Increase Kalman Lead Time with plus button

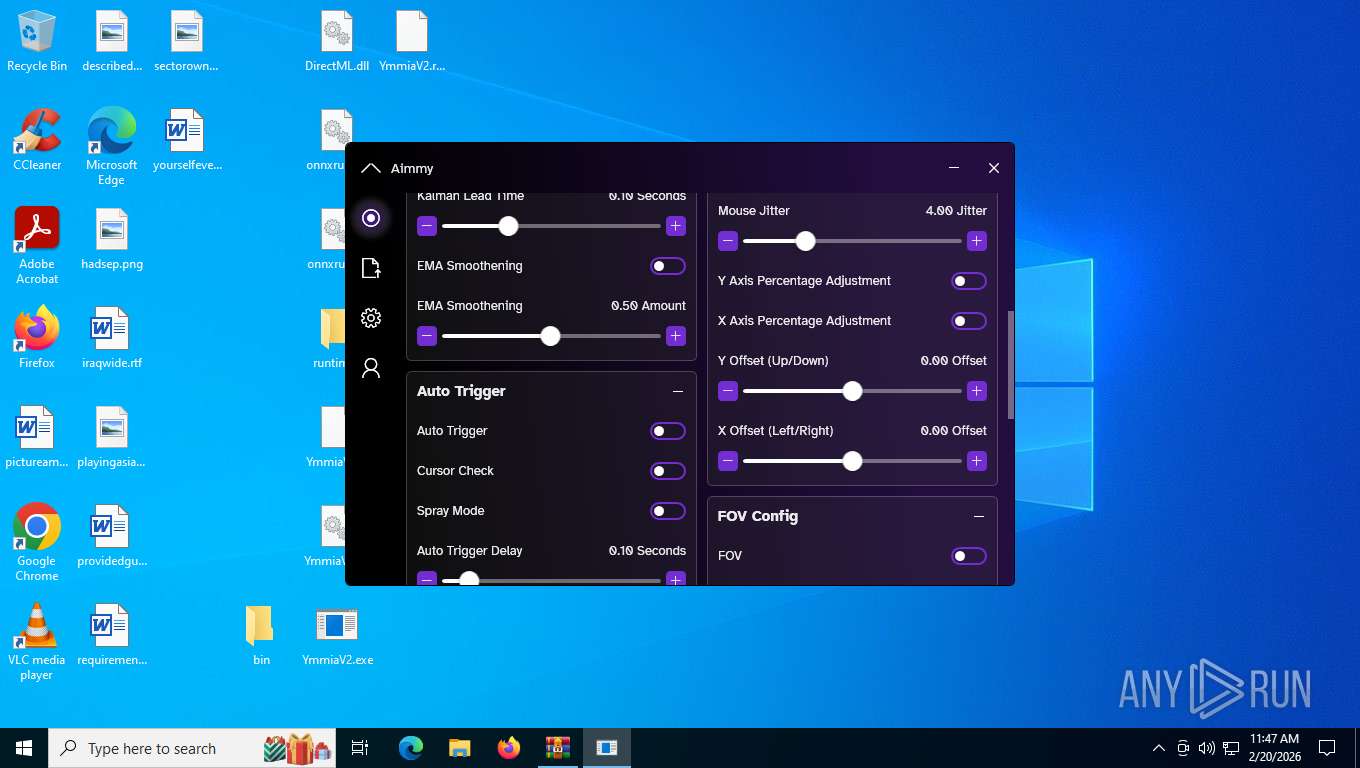pos(676,226)
